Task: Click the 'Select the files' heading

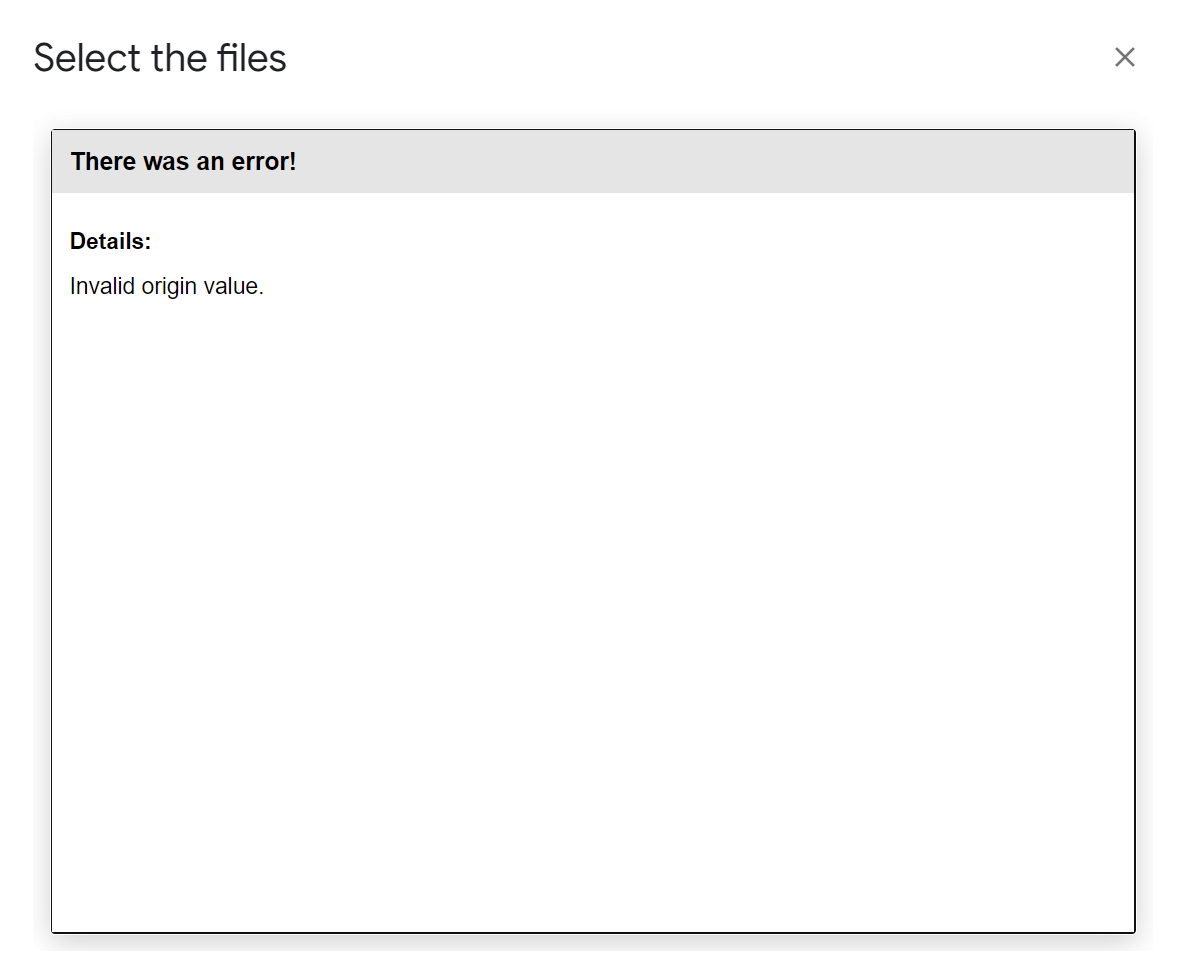Action: pyautogui.click(x=159, y=57)
